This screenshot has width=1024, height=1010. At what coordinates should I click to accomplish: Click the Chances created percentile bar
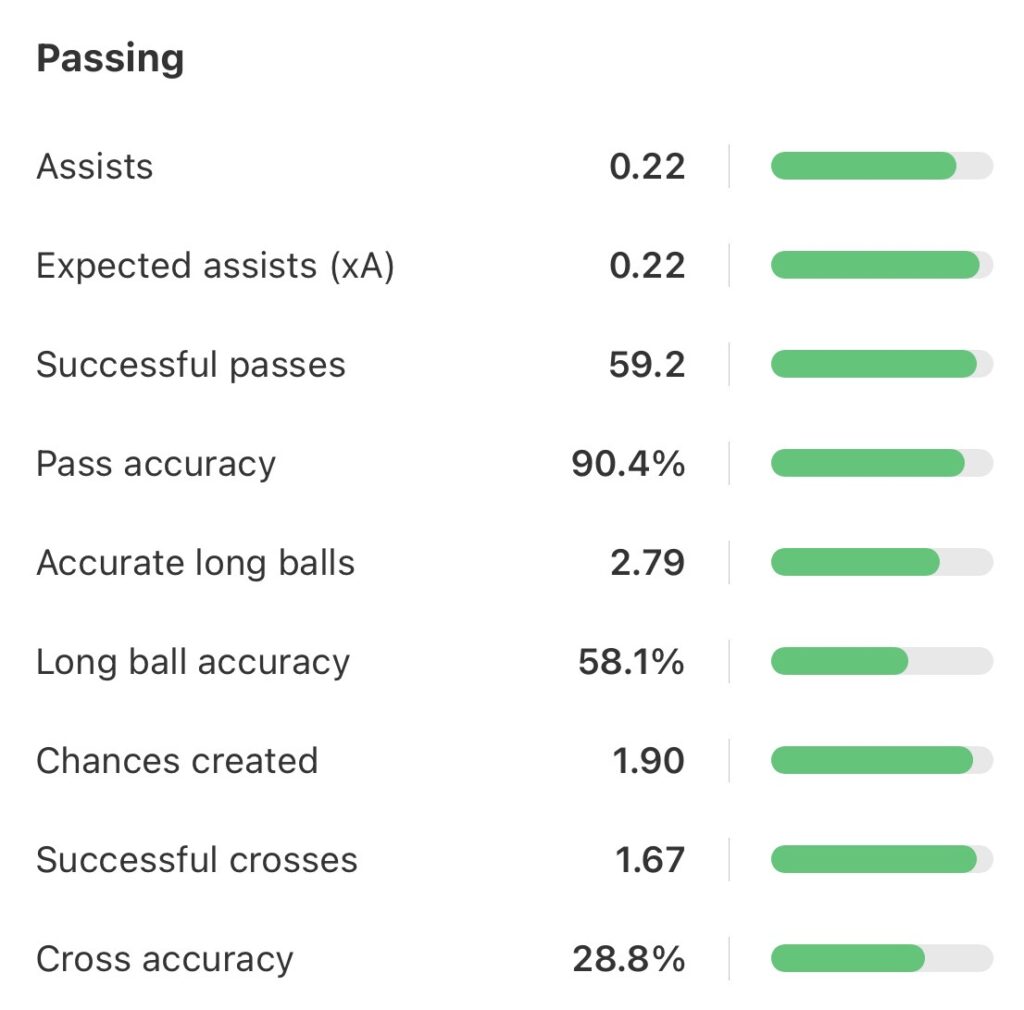(x=880, y=760)
